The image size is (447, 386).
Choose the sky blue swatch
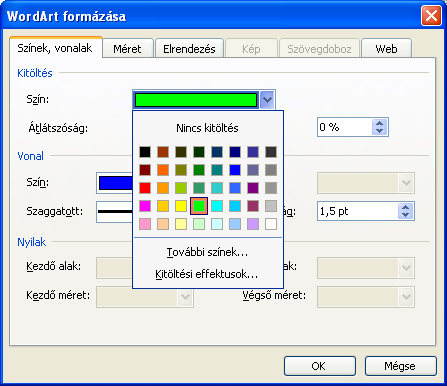[235, 206]
